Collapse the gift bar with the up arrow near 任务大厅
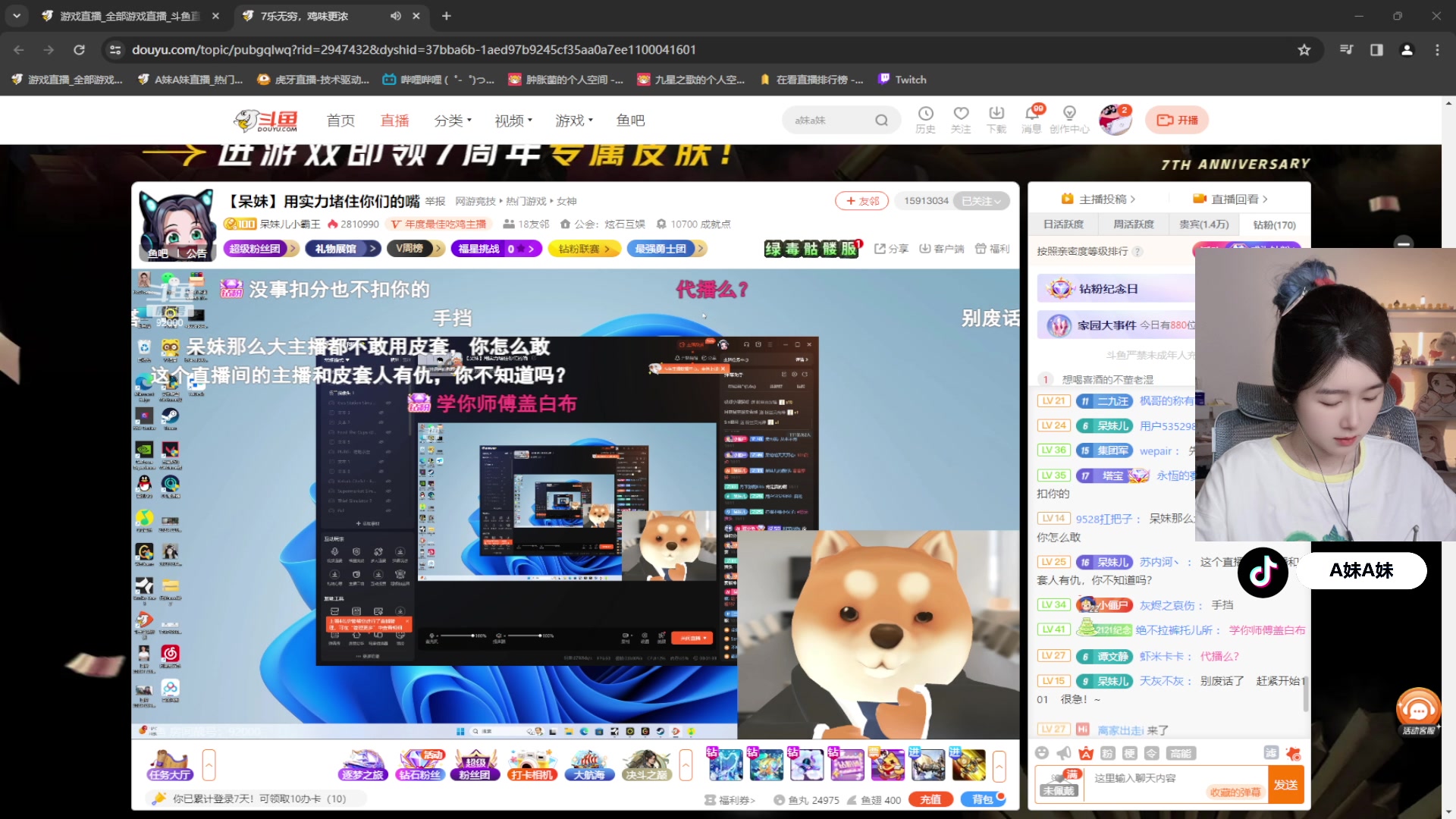The image size is (1456, 819). [209, 765]
